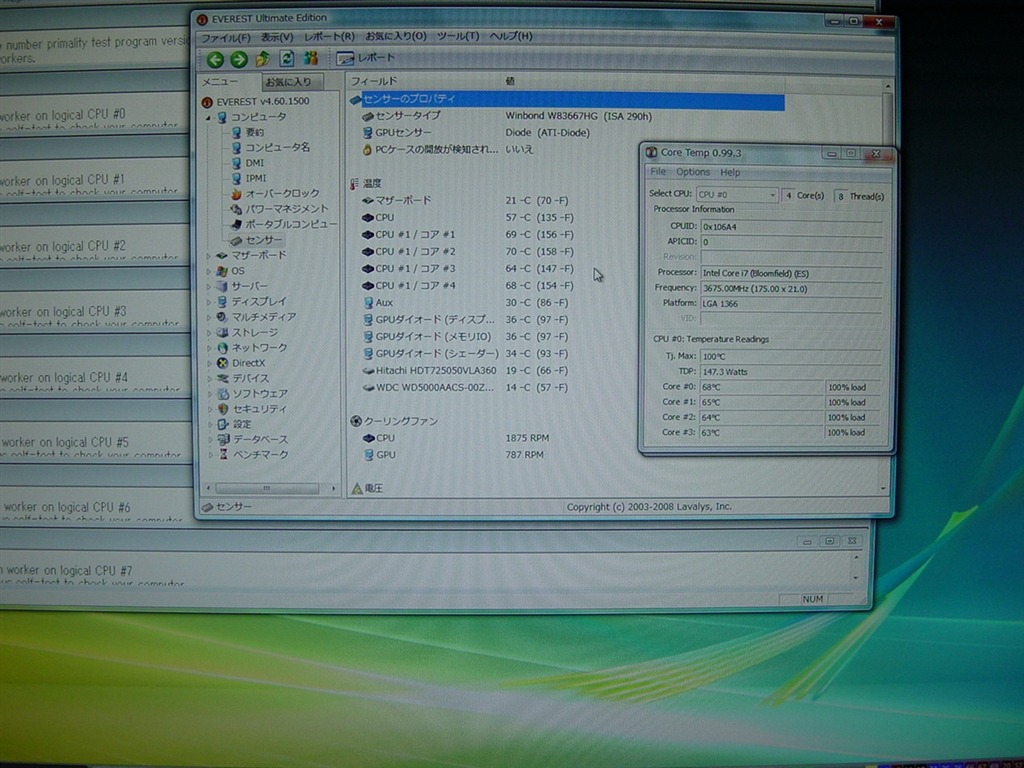
Task: Click the ソフトウェア tree icon
Action: [x=223, y=394]
